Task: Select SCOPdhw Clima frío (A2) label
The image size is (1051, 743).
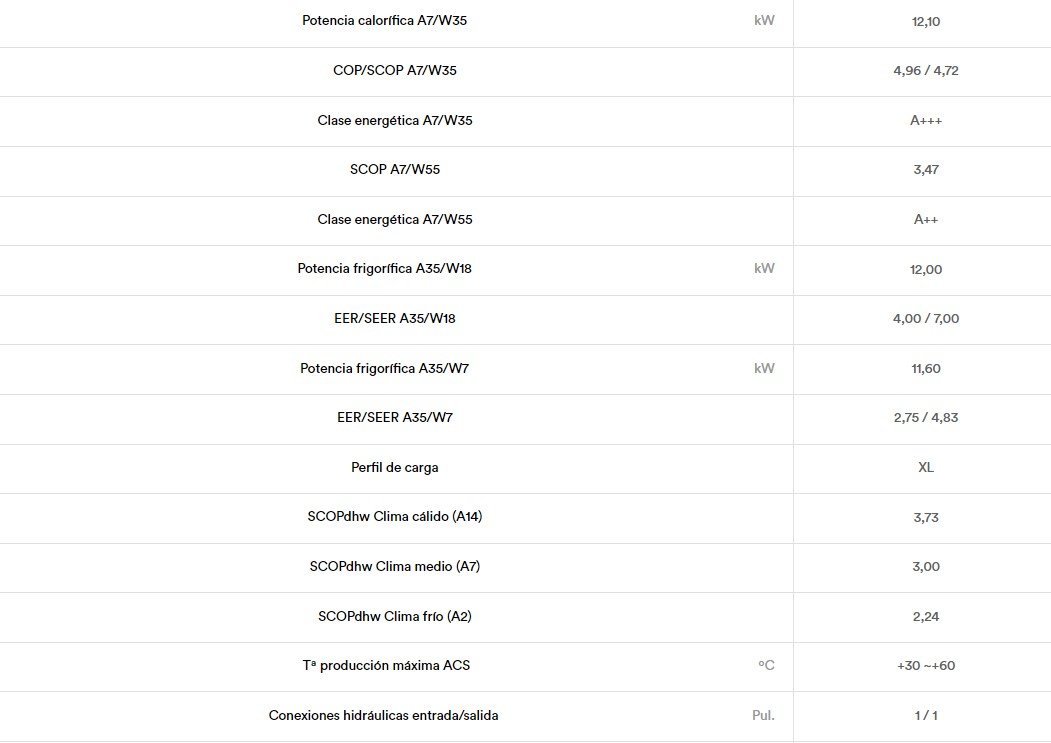Action: pos(395,616)
